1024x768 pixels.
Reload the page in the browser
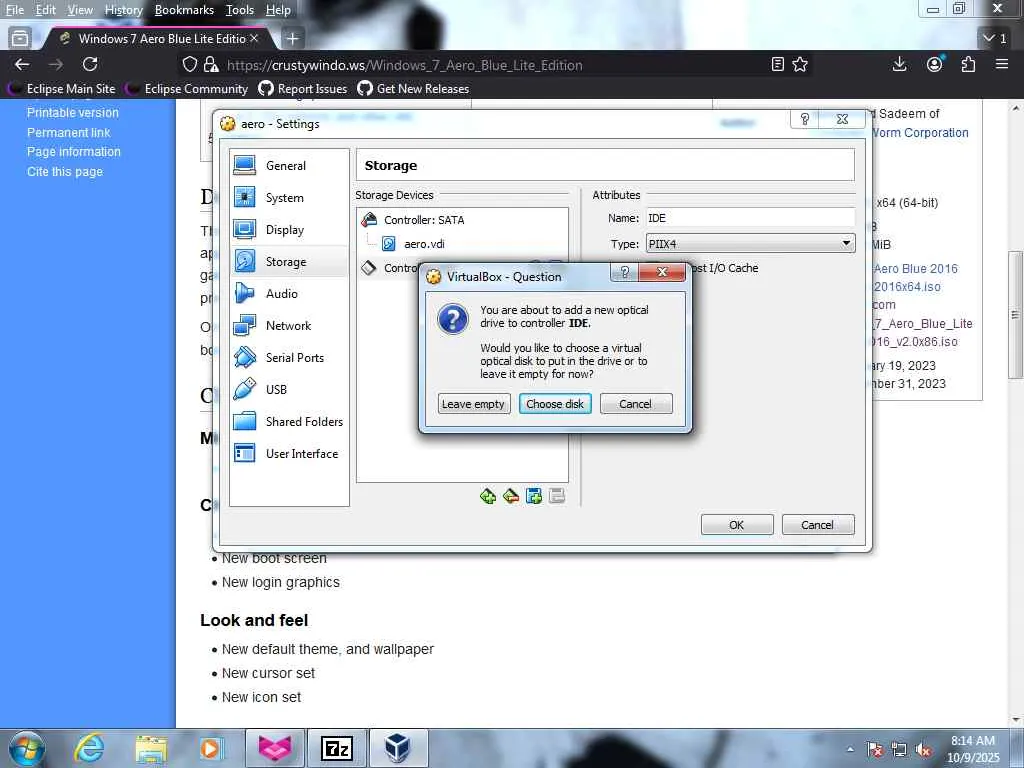click(x=90, y=64)
